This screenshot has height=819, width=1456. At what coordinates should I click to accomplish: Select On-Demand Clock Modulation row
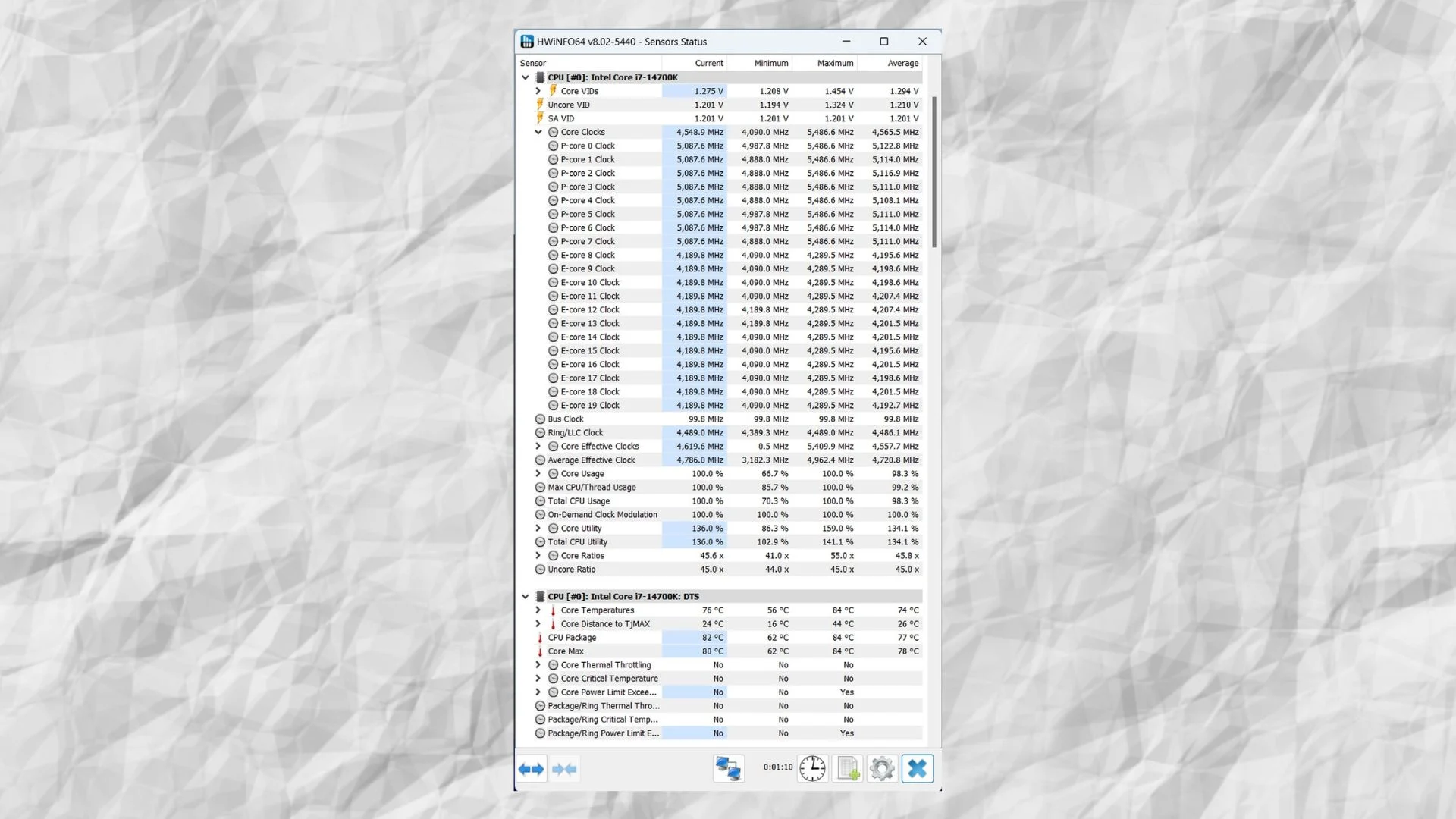coord(720,515)
